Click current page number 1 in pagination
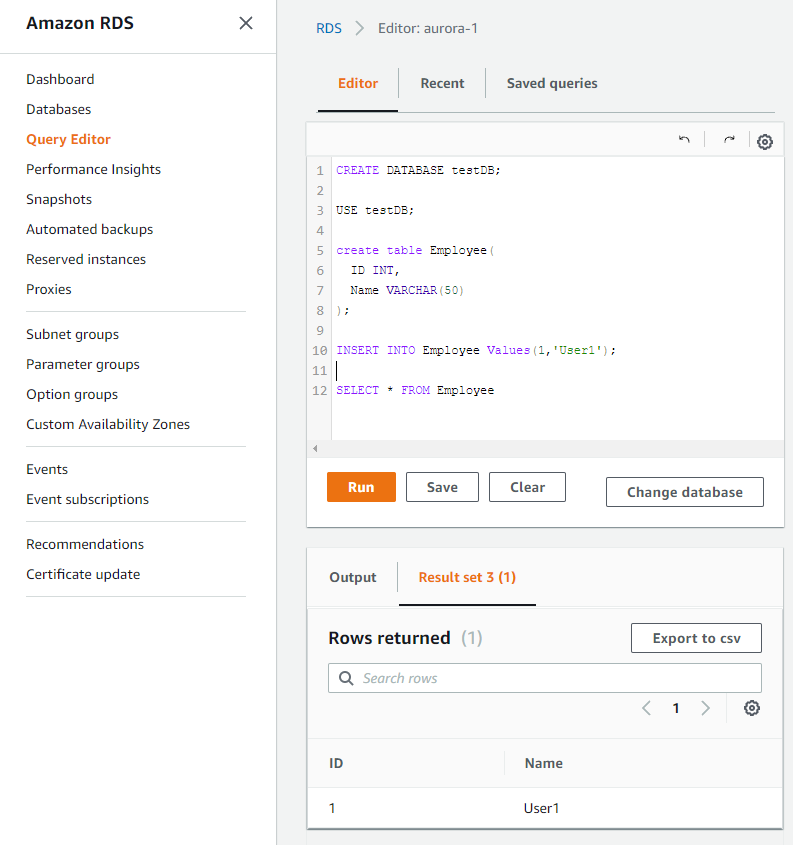 click(676, 708)
